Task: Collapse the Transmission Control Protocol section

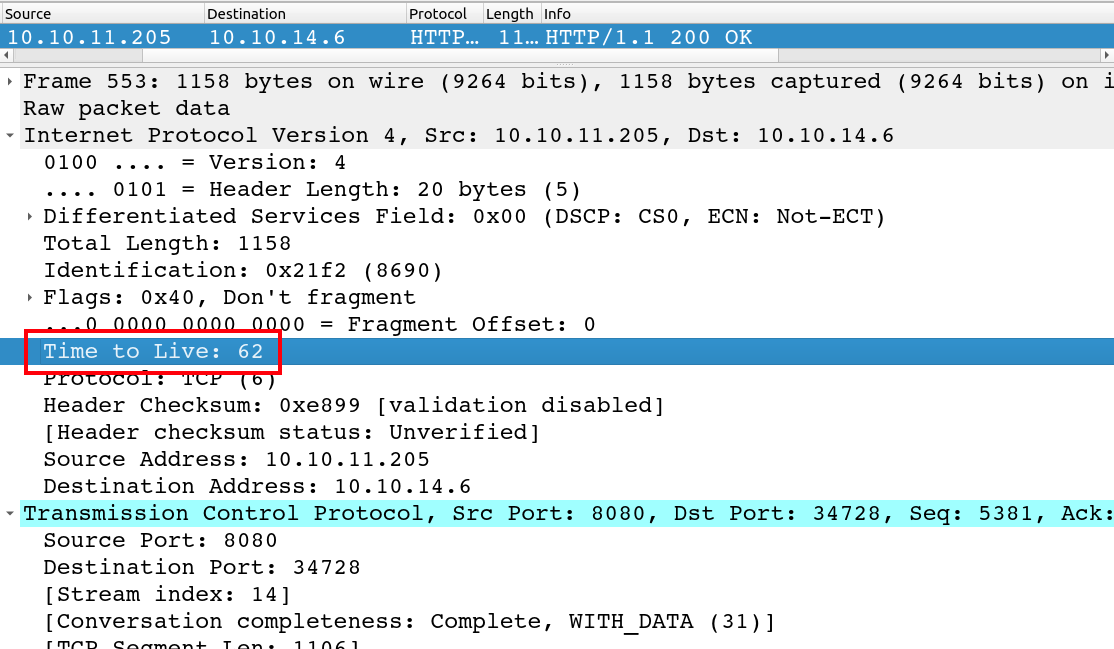Action: [x=10, y=513]
